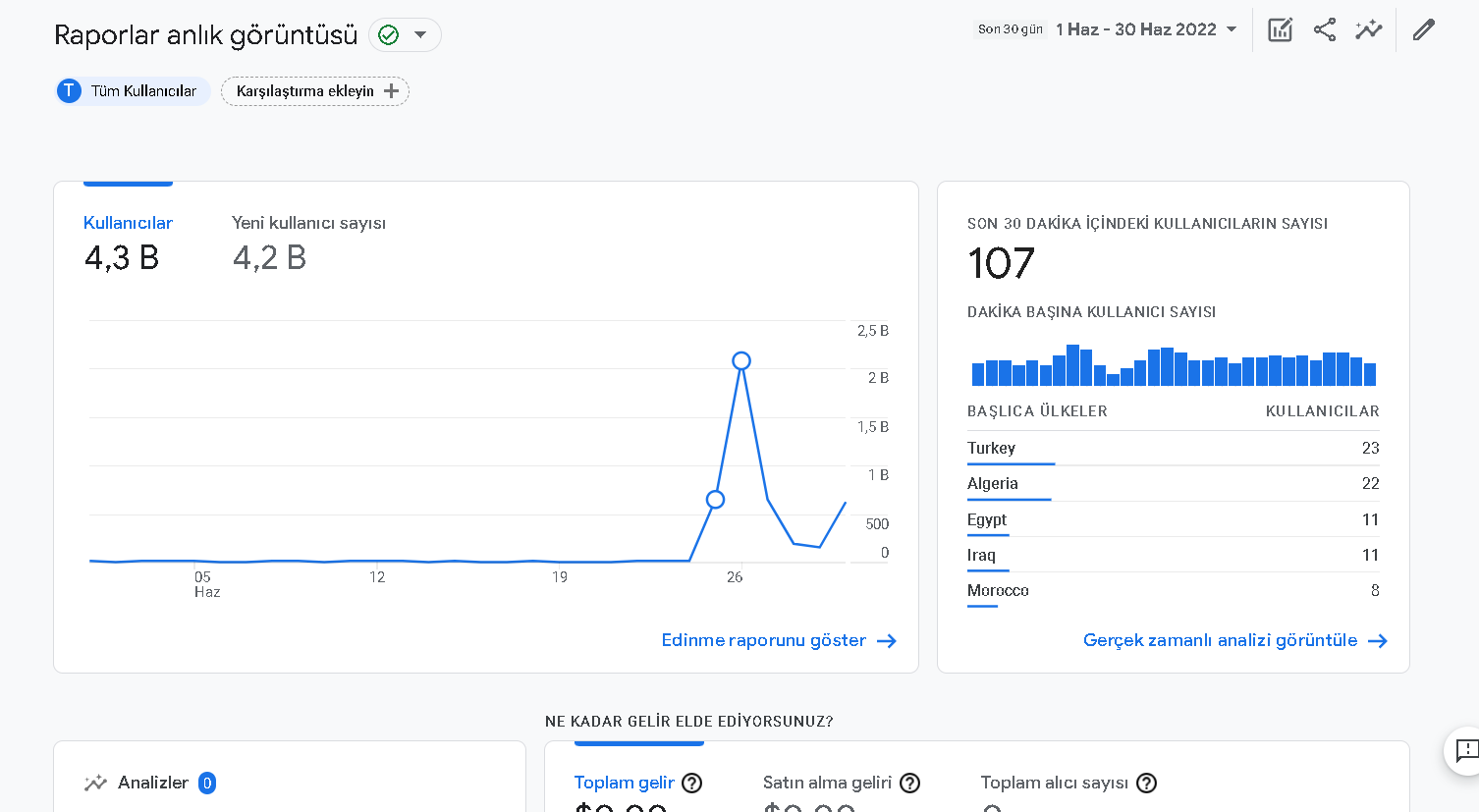Click the BAŞLICA ÜLKELER column header
The height and width of the screenshot is (812, 1479).
pyautogui.click(x=1037, y=411)
